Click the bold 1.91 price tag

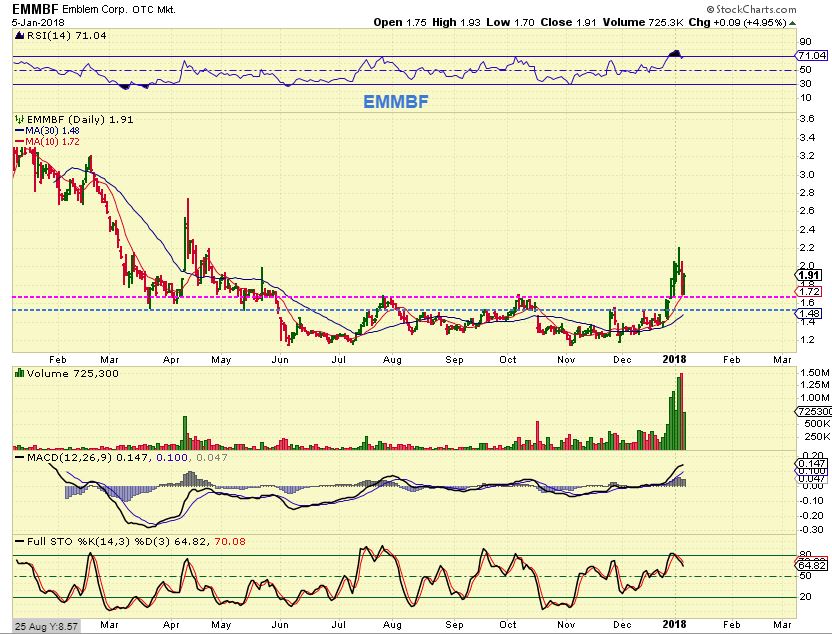pos(809,275)
